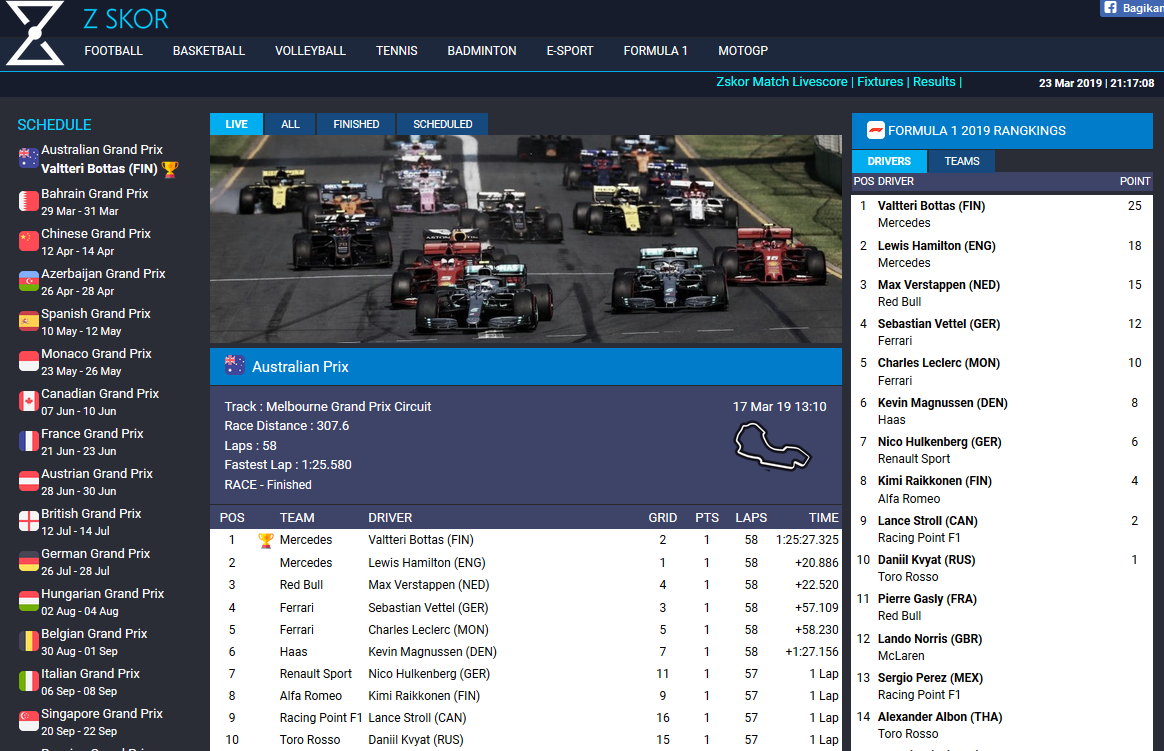Click the Fastest Lap : 1:25.580 text
The height and width of the screenshot is (751, 1164).
click(x=288, y=465)
